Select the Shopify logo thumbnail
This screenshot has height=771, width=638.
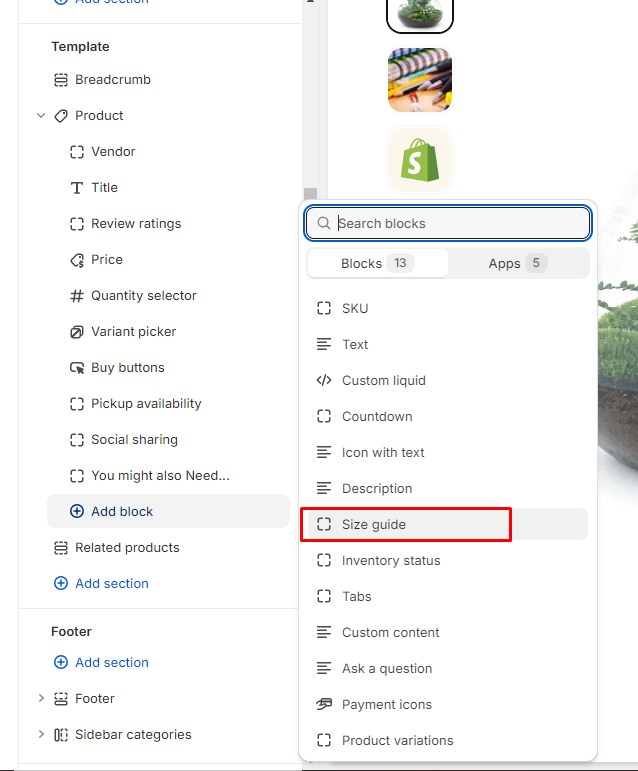pyautogui.click(x=420, y=160)
